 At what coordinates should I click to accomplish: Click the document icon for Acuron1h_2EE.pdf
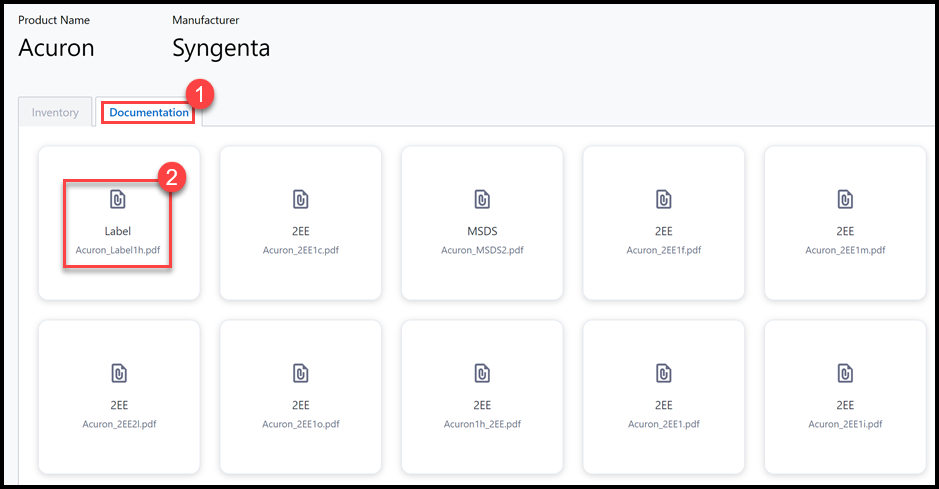click(x=482, y=373)
